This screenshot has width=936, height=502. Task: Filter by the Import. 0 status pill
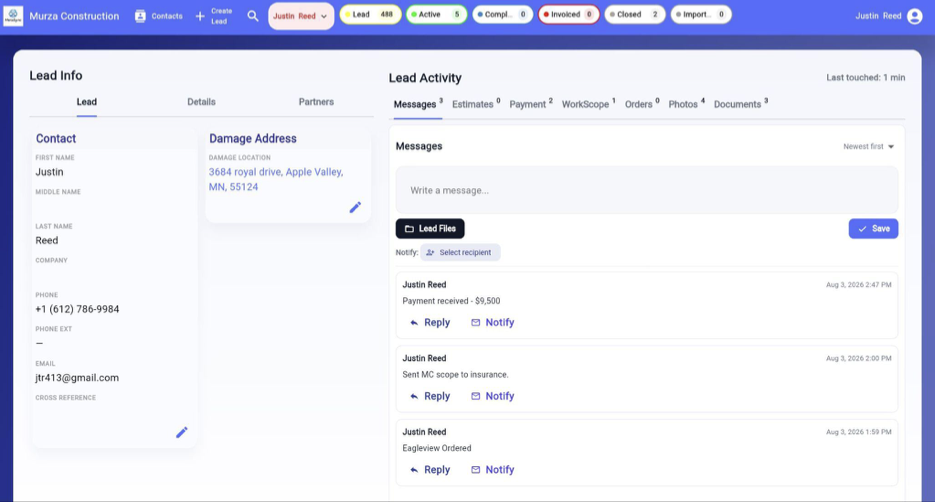pos(701,14)
